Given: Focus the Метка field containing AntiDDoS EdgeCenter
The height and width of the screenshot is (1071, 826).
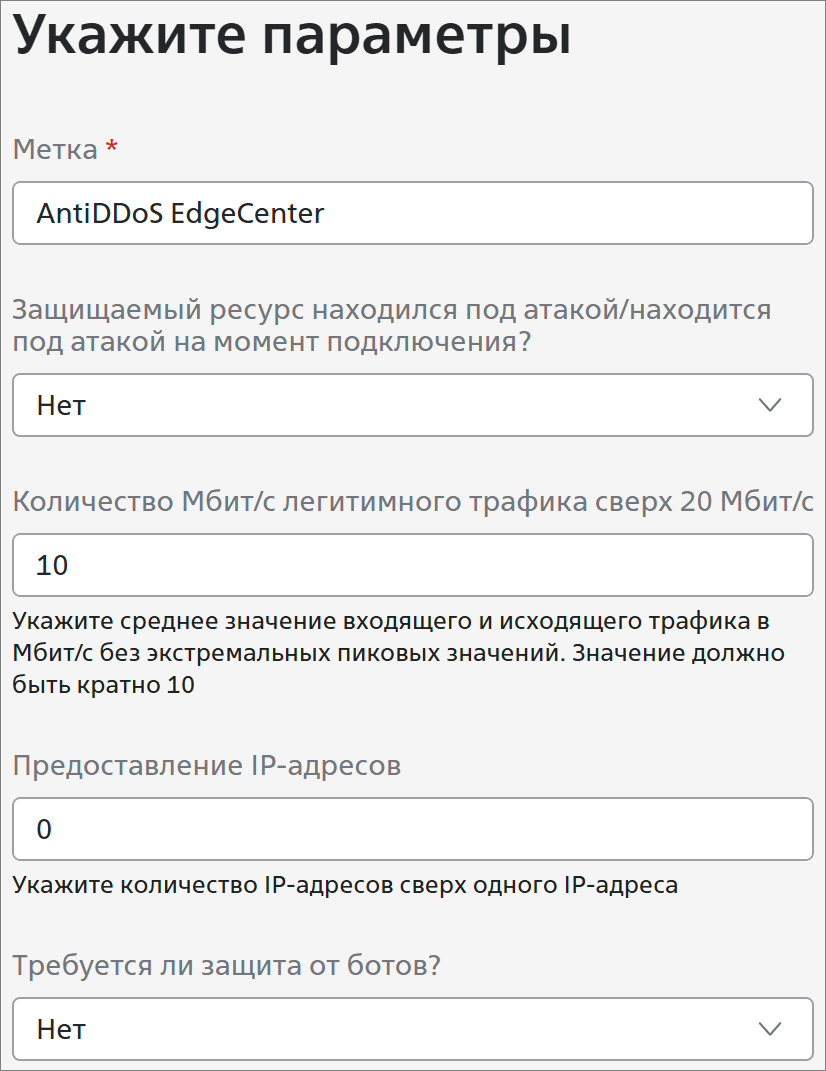Looking at the screenshot, I should coord(413,213).
